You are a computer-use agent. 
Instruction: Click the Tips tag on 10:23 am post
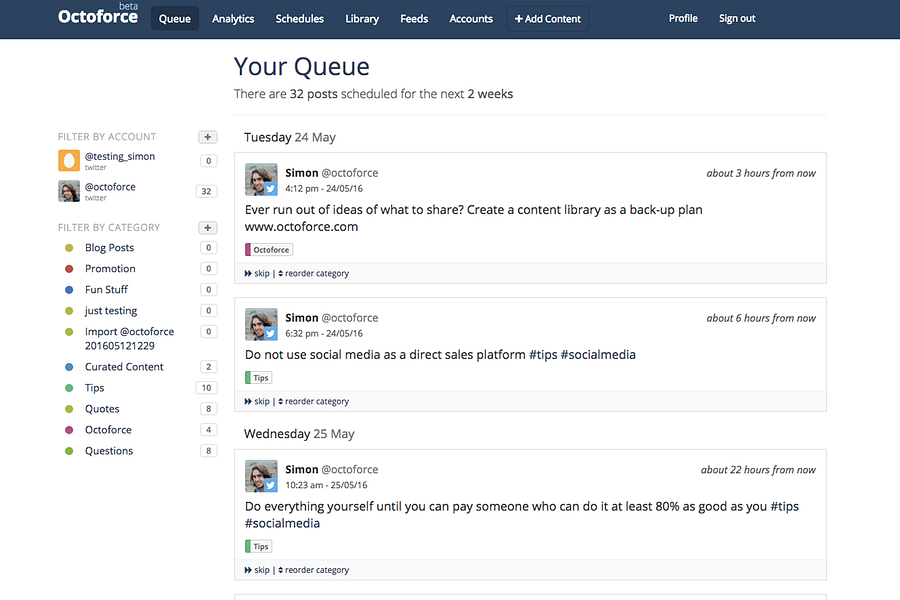[x=258, y=547]
